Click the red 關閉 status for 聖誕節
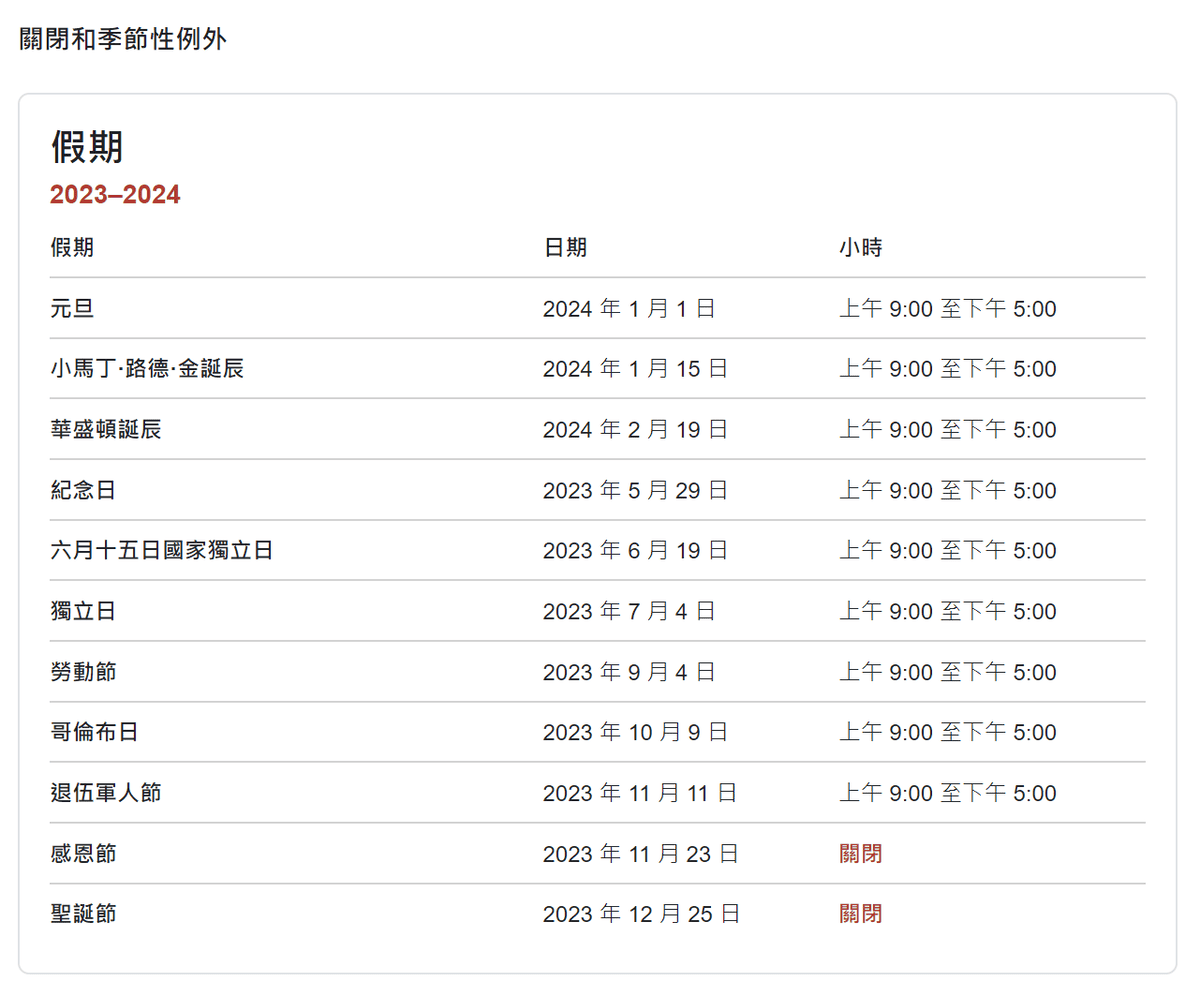 (x=861, y=914)
